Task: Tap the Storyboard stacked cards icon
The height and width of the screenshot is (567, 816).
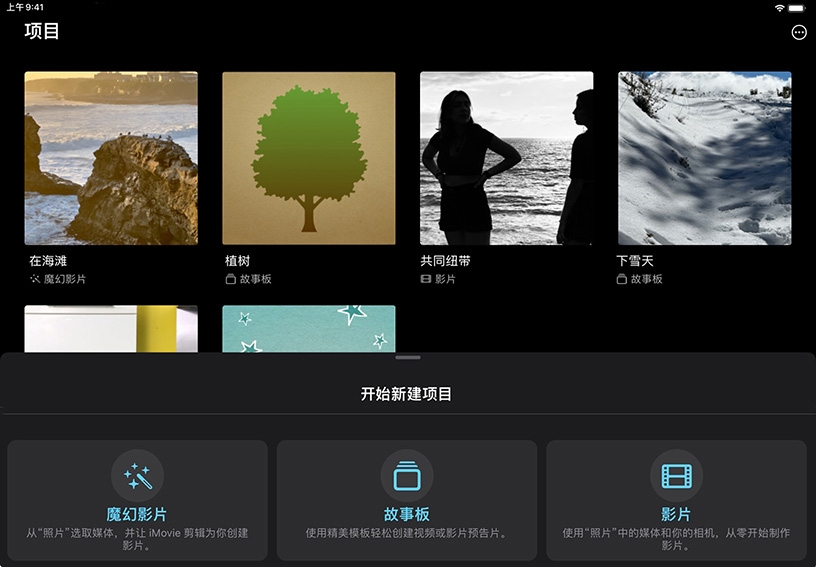Action: [407, 476]
